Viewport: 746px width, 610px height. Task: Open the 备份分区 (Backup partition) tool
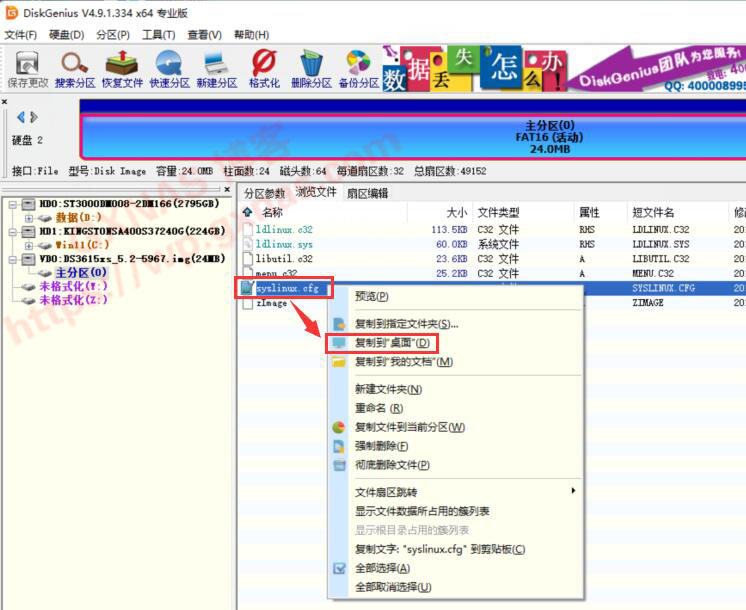(x=359, y=68)
